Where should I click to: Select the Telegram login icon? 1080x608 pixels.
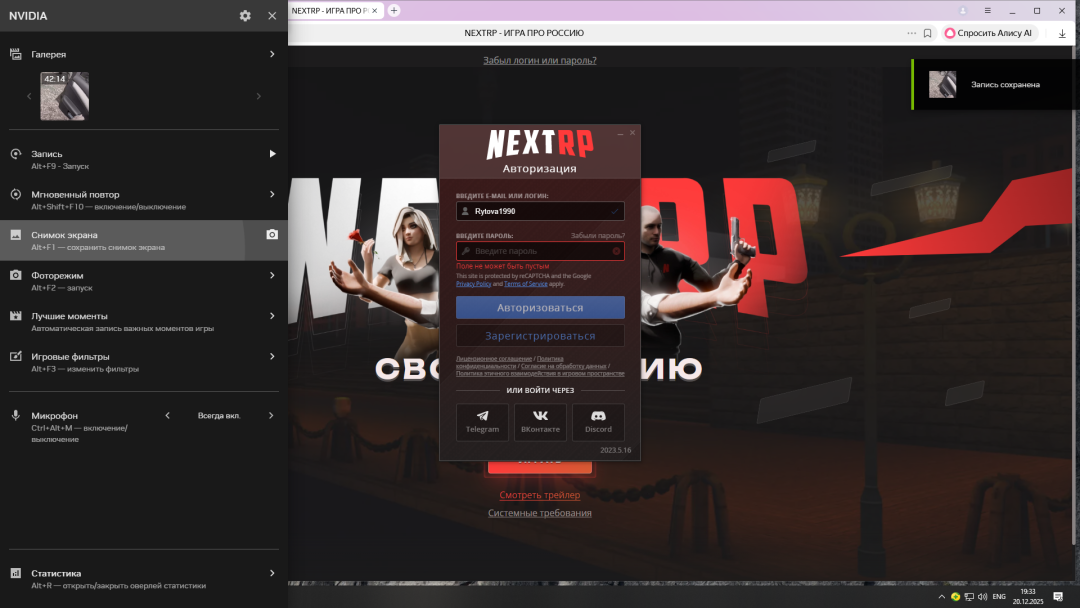(x=482, y=415)
